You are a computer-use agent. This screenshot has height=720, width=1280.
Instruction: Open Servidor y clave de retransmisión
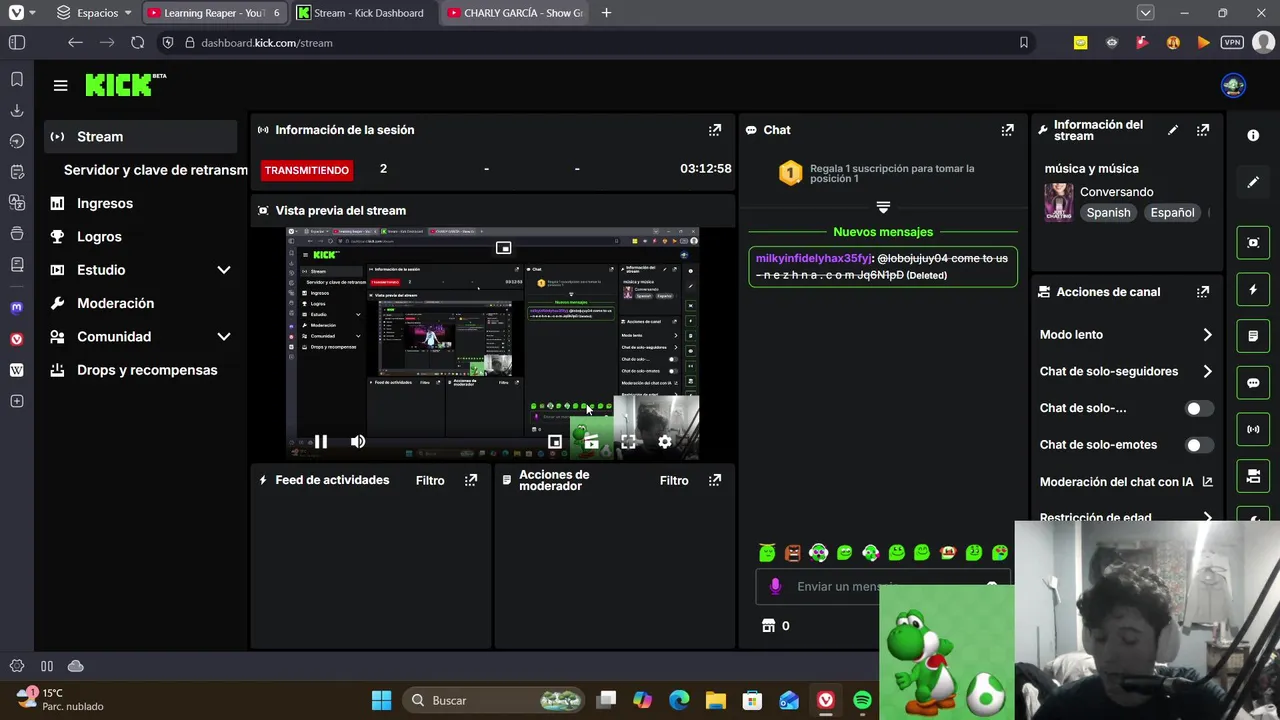point(155,170)
